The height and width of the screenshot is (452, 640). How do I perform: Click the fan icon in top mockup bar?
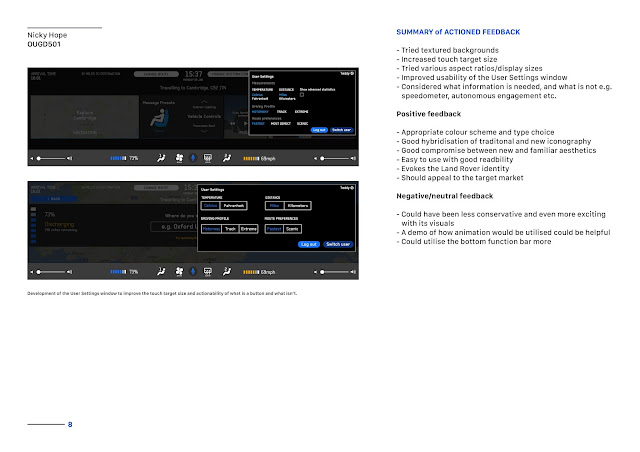click(x=179, y=158)
